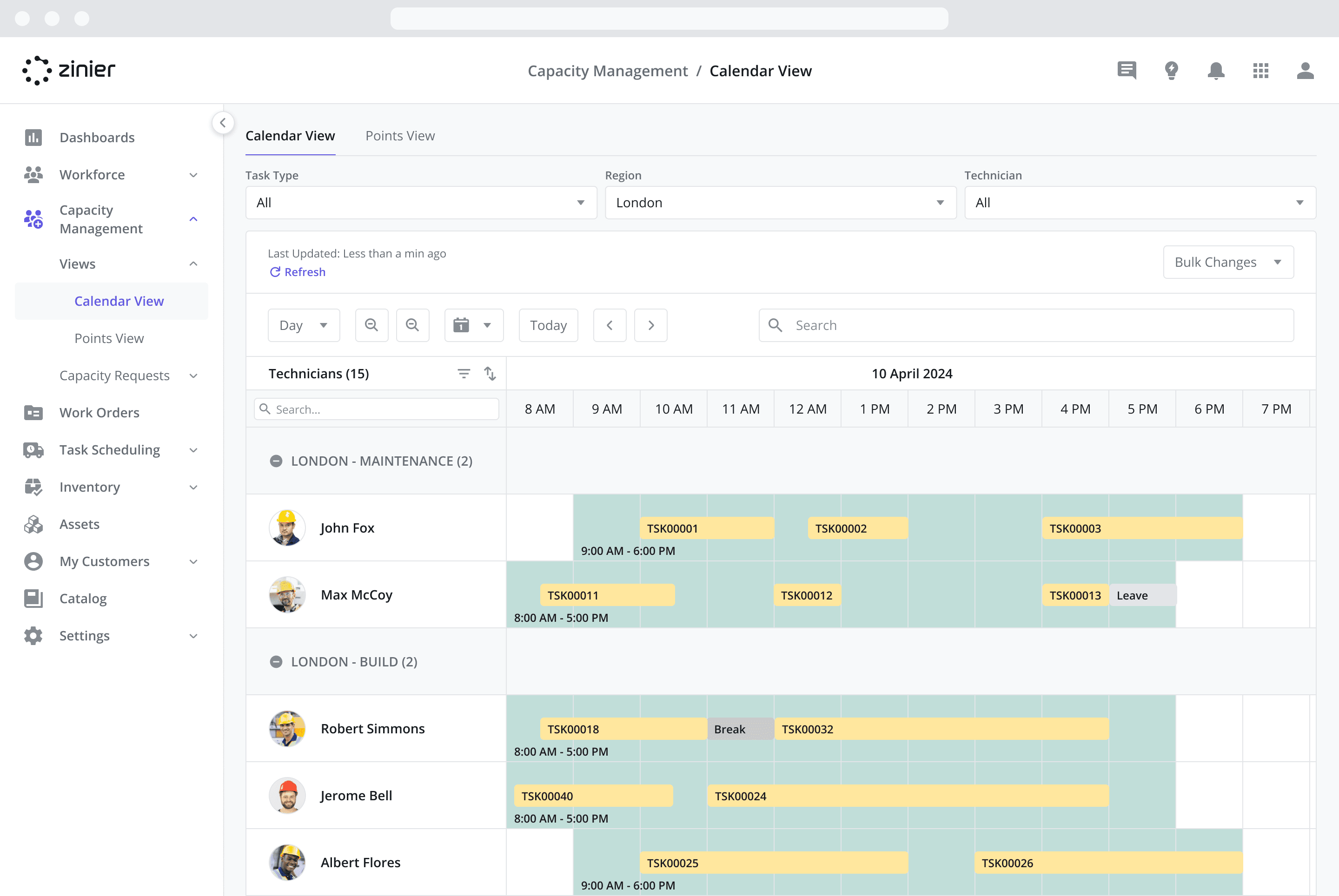Click the zoom out magnifier icon
The width and height of the screenshot is (1339, 896).
tap(411, 325)
